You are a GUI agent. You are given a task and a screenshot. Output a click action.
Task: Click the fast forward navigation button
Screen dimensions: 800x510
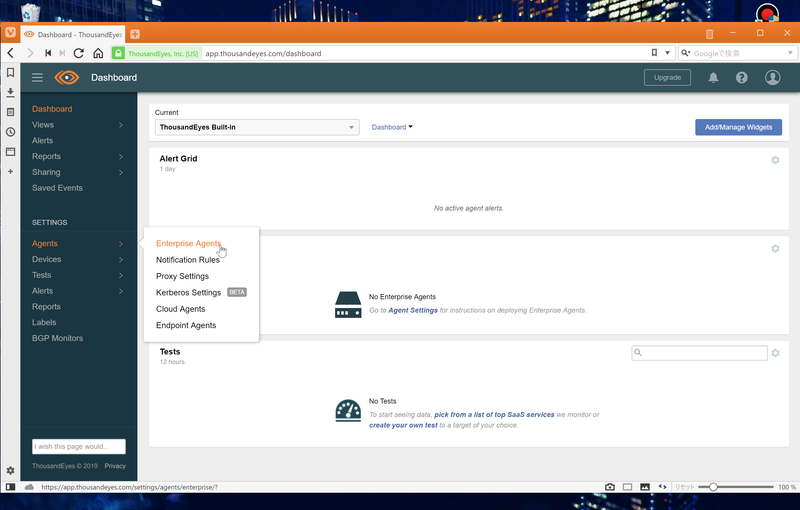[62, 53]
